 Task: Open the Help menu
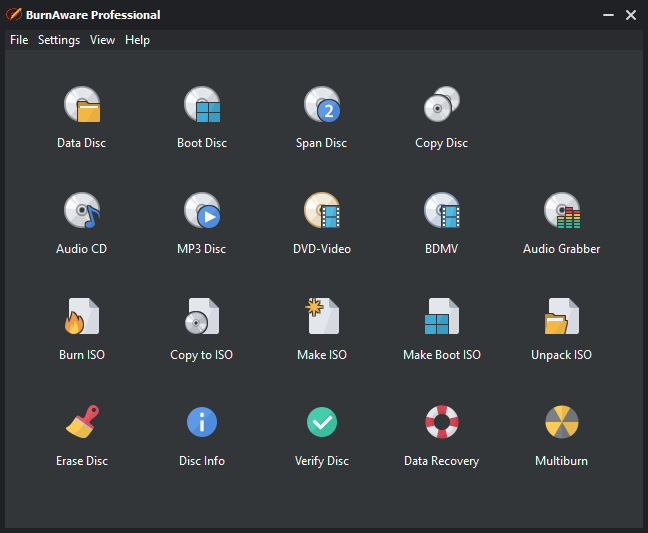point(138,40)
